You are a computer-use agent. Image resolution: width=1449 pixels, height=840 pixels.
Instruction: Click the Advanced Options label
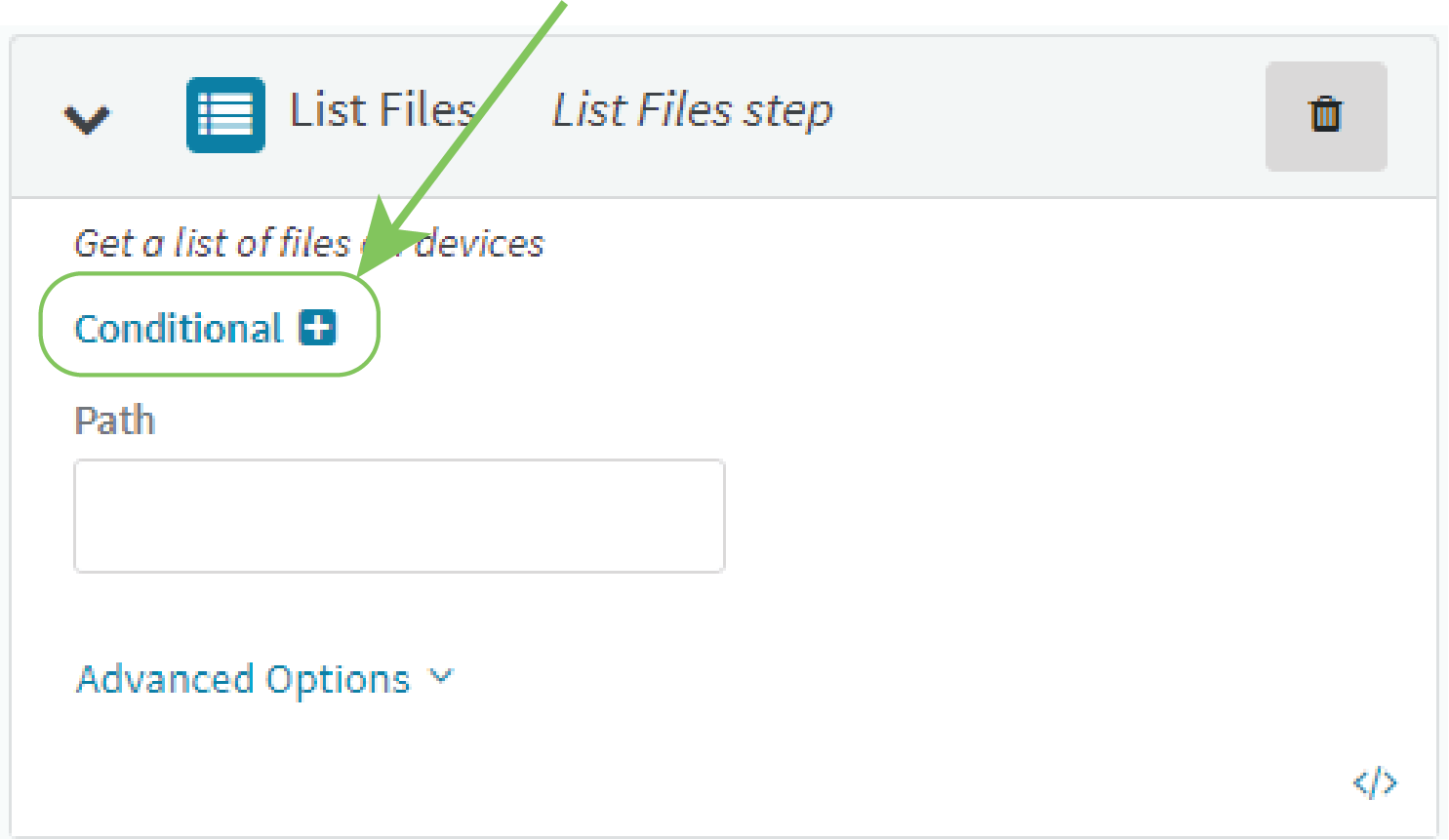[241, 678]
